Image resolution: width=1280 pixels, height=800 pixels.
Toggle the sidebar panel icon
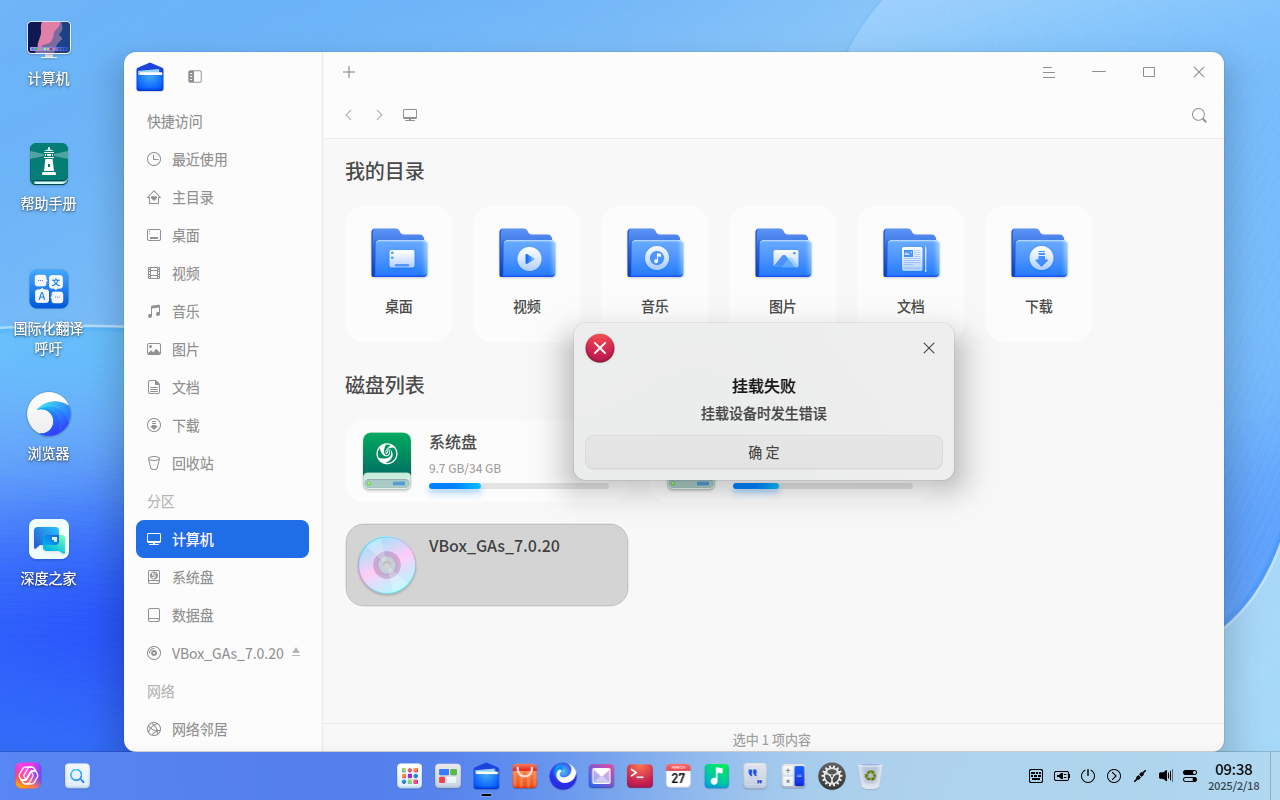tap(195, 76)
